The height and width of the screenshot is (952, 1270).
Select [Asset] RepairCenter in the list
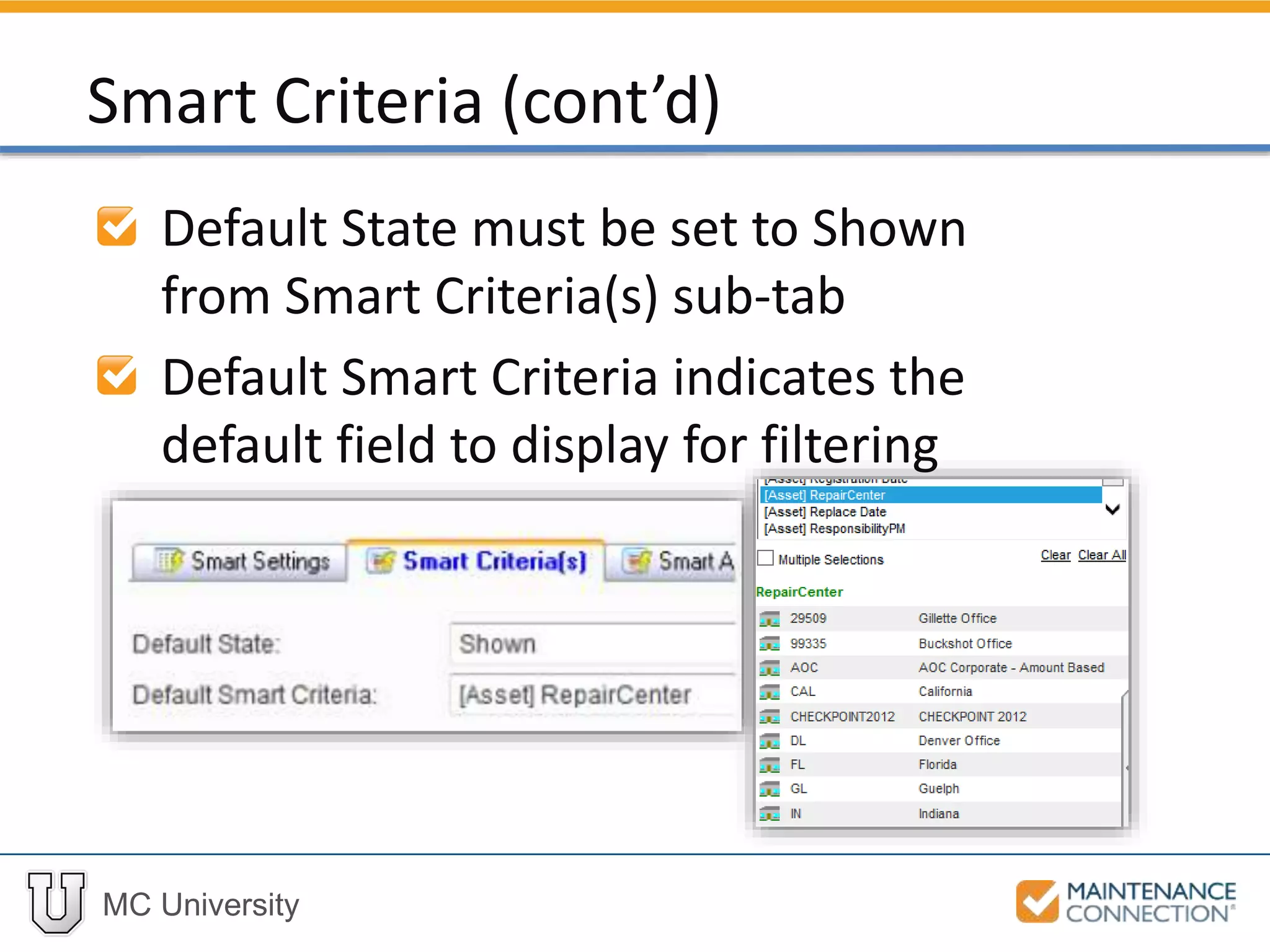point(930,495)
